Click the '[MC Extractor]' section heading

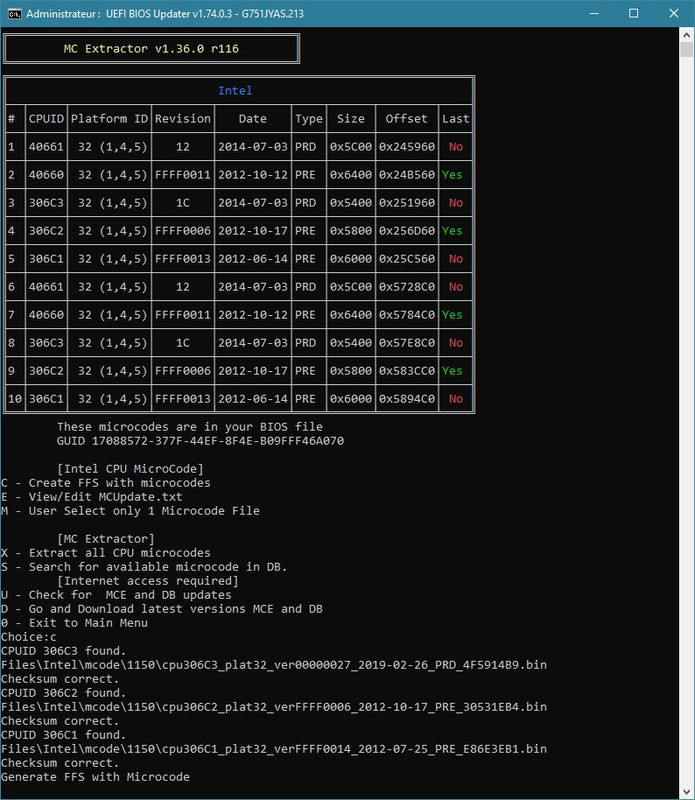[106, 539]
